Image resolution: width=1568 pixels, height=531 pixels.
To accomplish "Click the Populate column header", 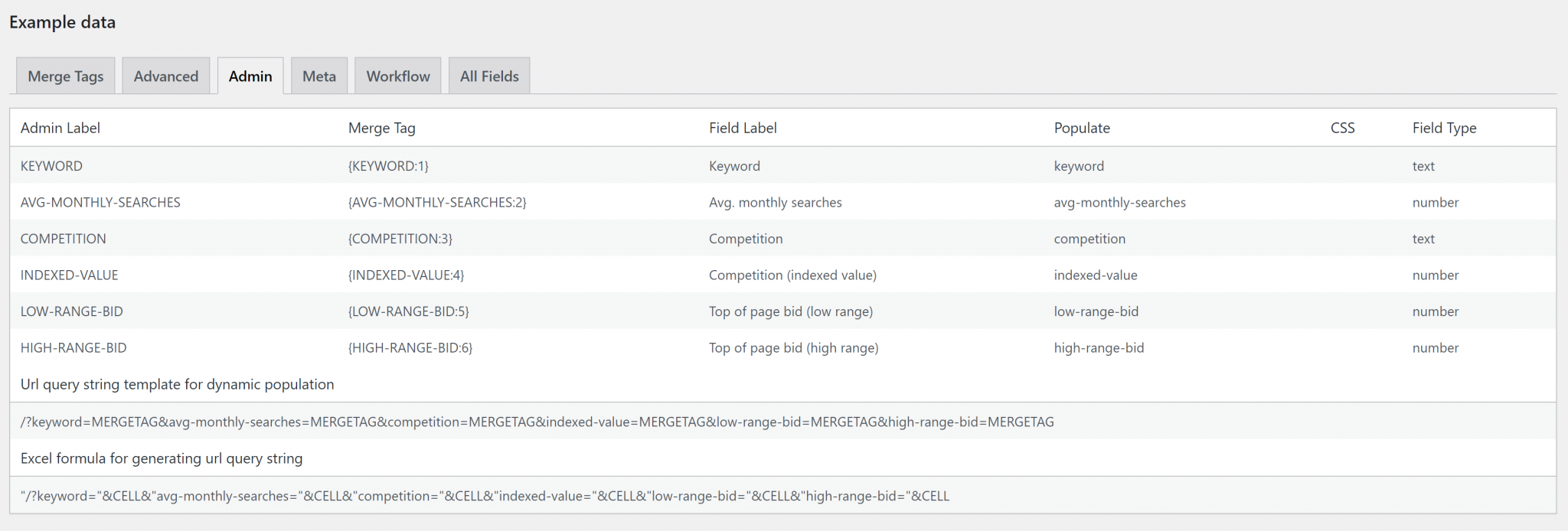I will 1081,129.
